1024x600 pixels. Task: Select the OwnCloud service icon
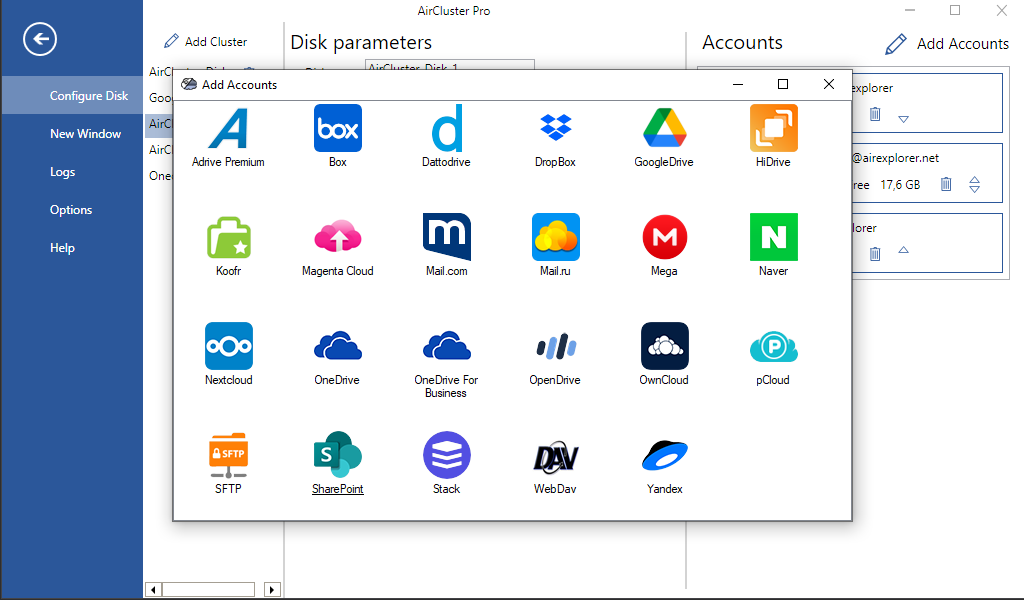coord(664,346)
